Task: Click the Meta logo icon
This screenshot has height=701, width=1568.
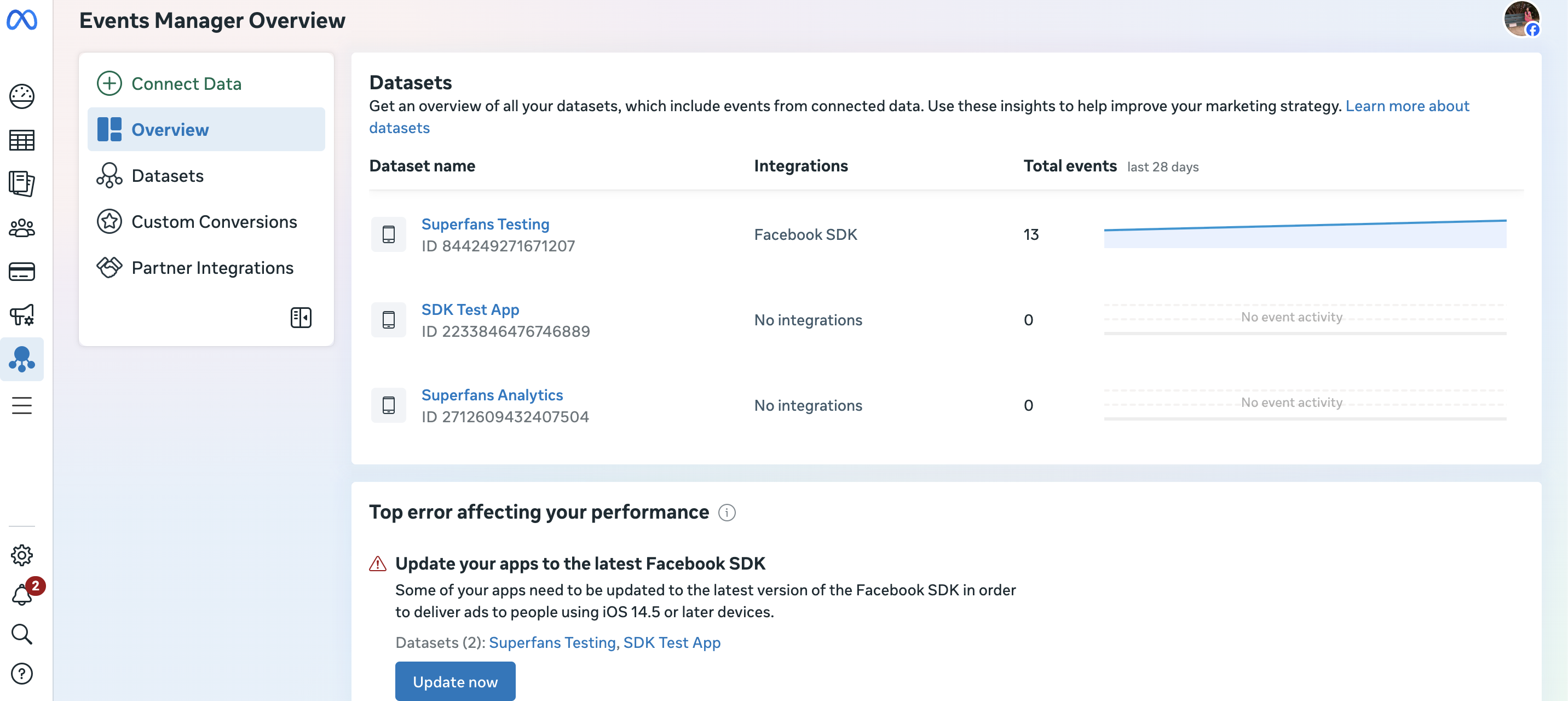Action: (x=22, y=20)
